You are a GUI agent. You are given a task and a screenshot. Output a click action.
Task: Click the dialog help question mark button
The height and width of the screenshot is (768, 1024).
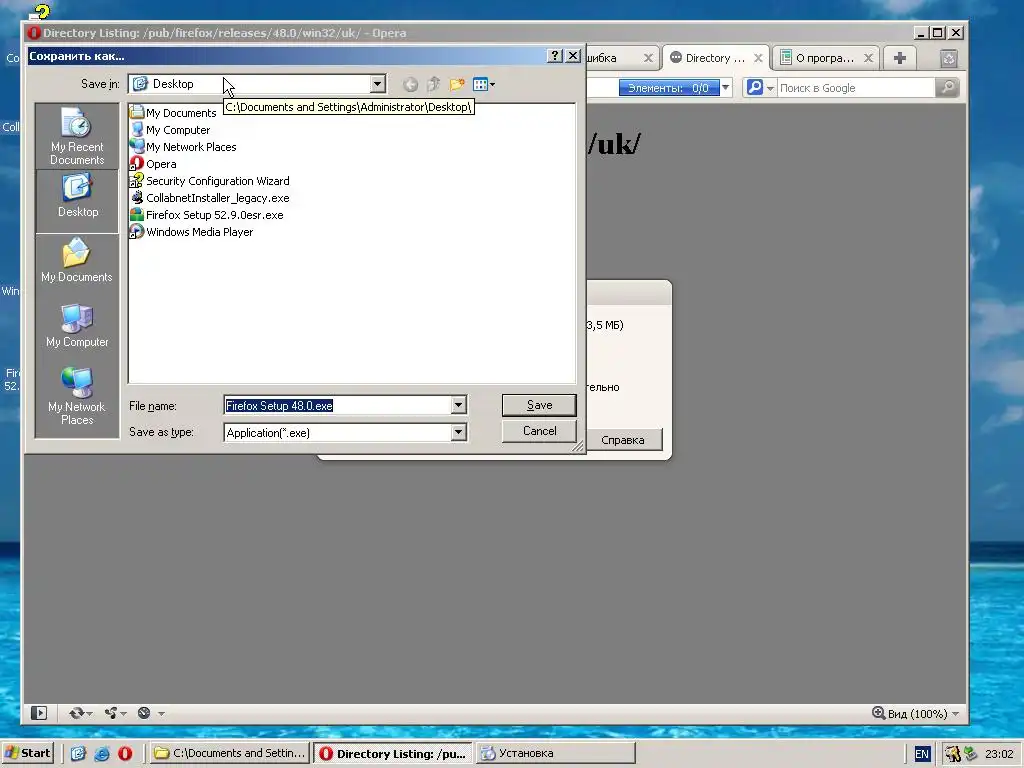[554, 56]
